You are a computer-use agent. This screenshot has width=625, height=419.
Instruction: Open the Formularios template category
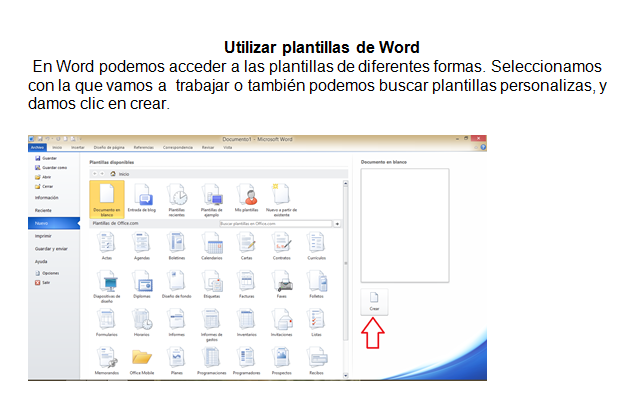click(x=106, y=322)
